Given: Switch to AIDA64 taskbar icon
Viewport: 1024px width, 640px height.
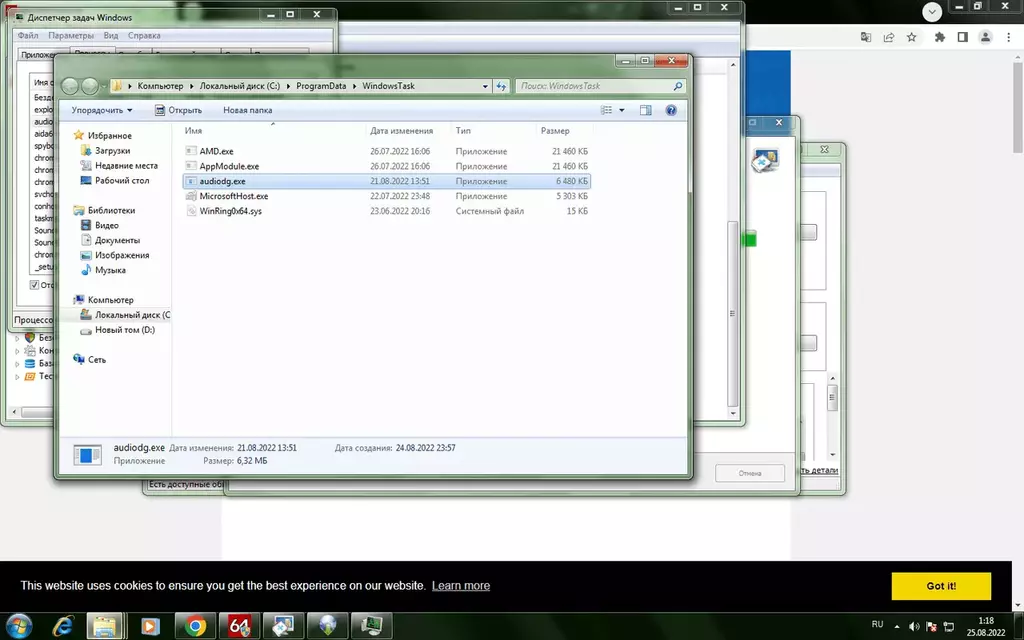Looking at the screenshot, I should tap(238, 626).
